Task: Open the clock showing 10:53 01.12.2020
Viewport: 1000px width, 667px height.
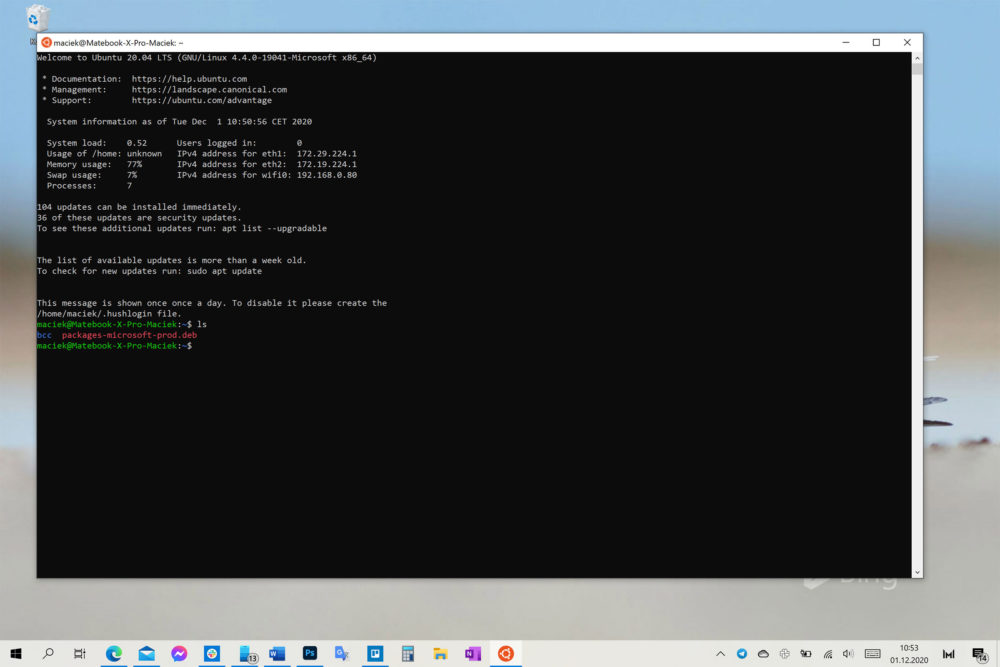Action: [x=909, y=654]
